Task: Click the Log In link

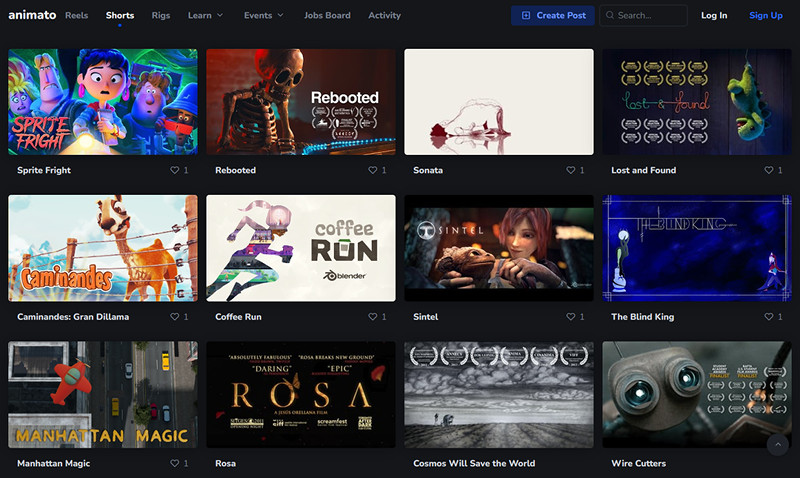Action: 714,16
